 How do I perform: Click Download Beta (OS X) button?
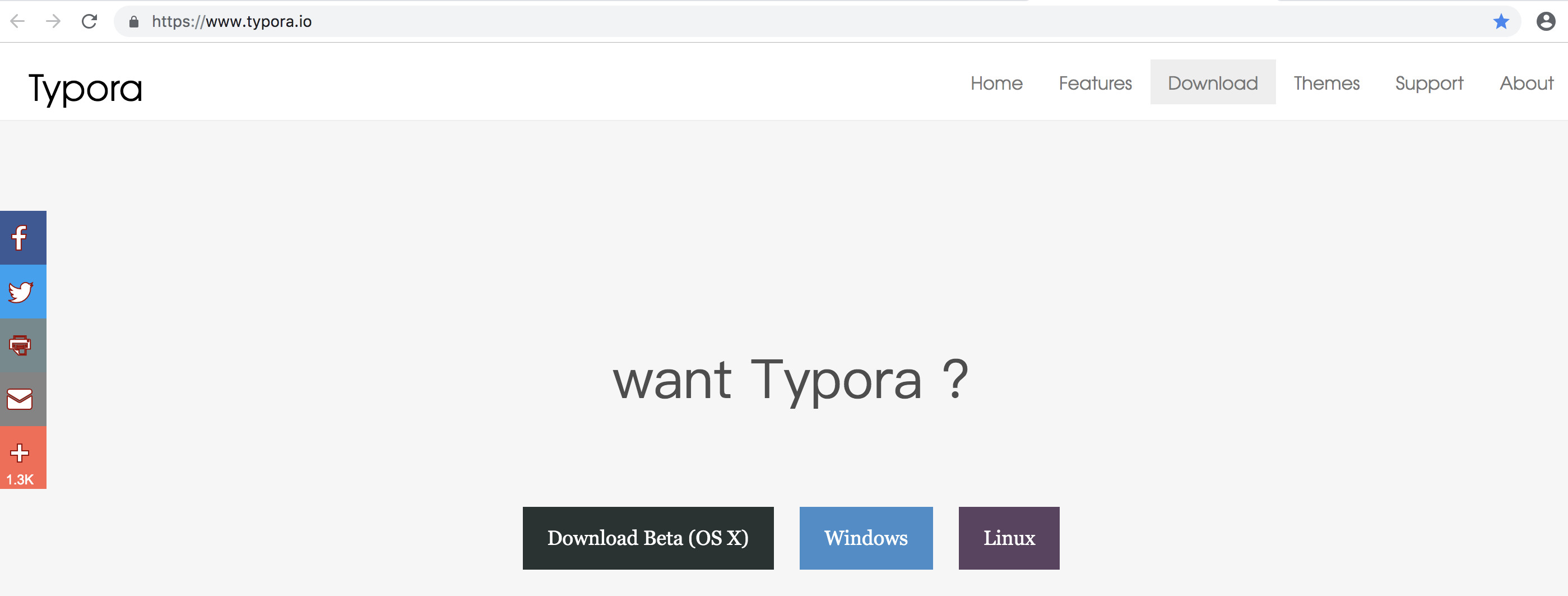click(648, 538)
